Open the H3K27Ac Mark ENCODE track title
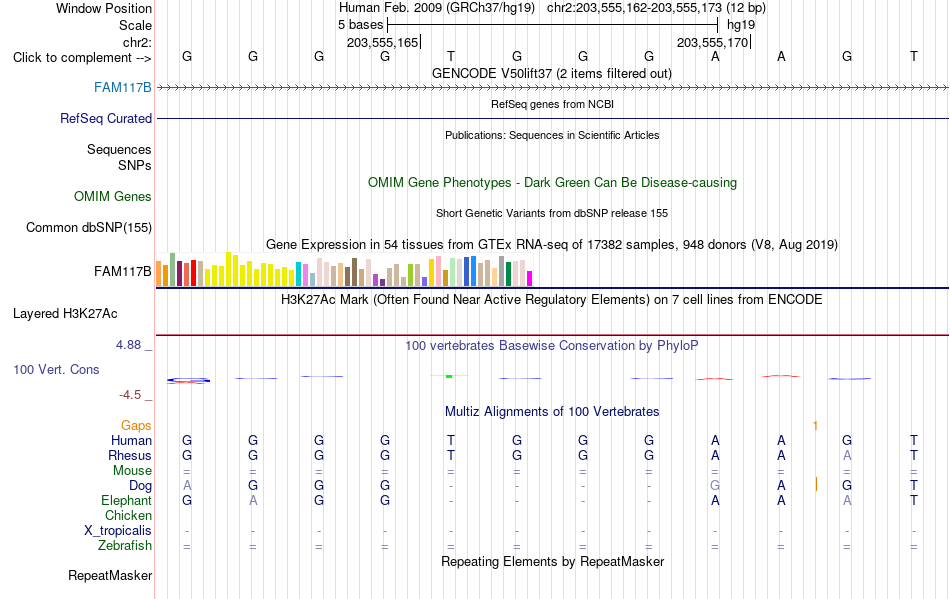The height and width of the screenshot is (599, 950). pyautogui.click(x=552, y=300)
